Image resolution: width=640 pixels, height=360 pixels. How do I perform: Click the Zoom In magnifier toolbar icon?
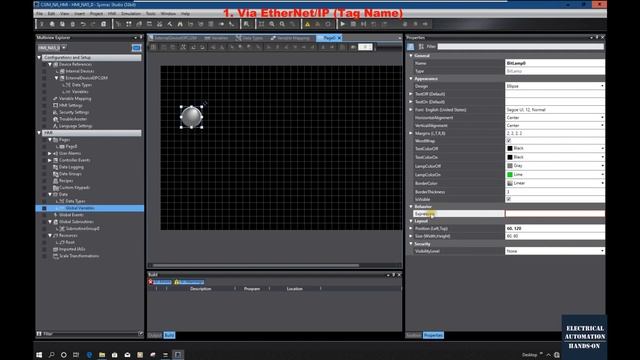coord(272,24)
